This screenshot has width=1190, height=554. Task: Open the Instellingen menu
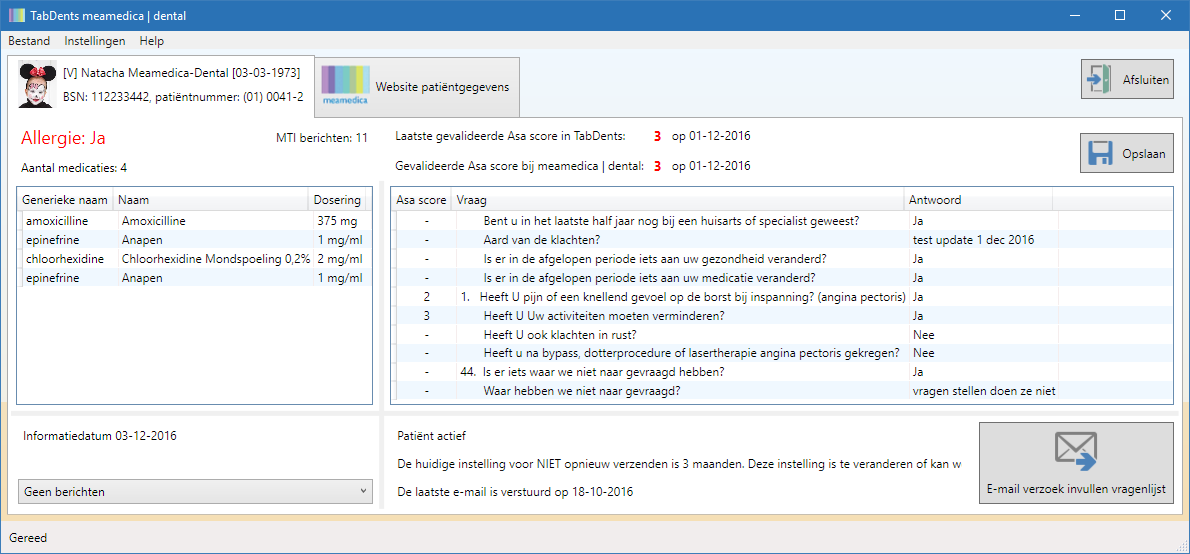95,41
